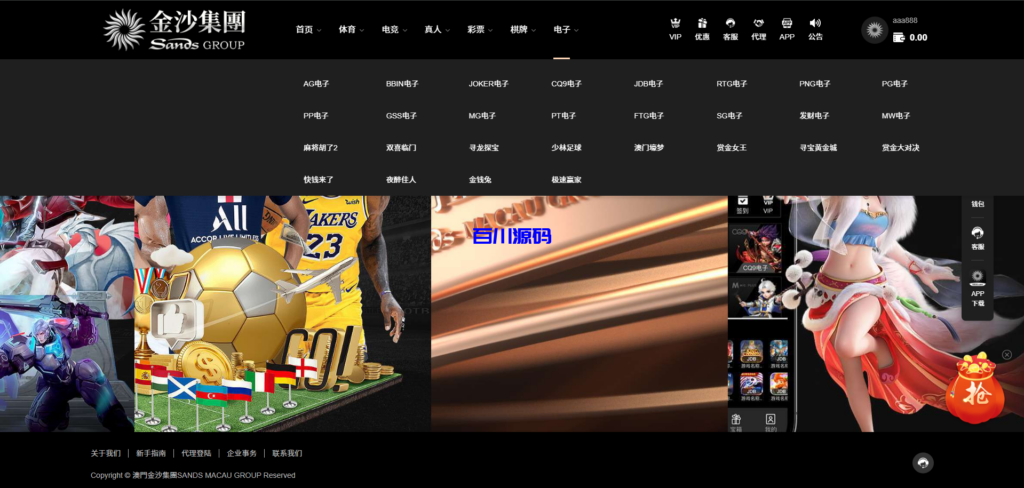Image resolution: width=1024 pixels, height=488 pixels.
Task: Click the wallet balance icon
Action: pyautogui.click(x=899, y=37)
